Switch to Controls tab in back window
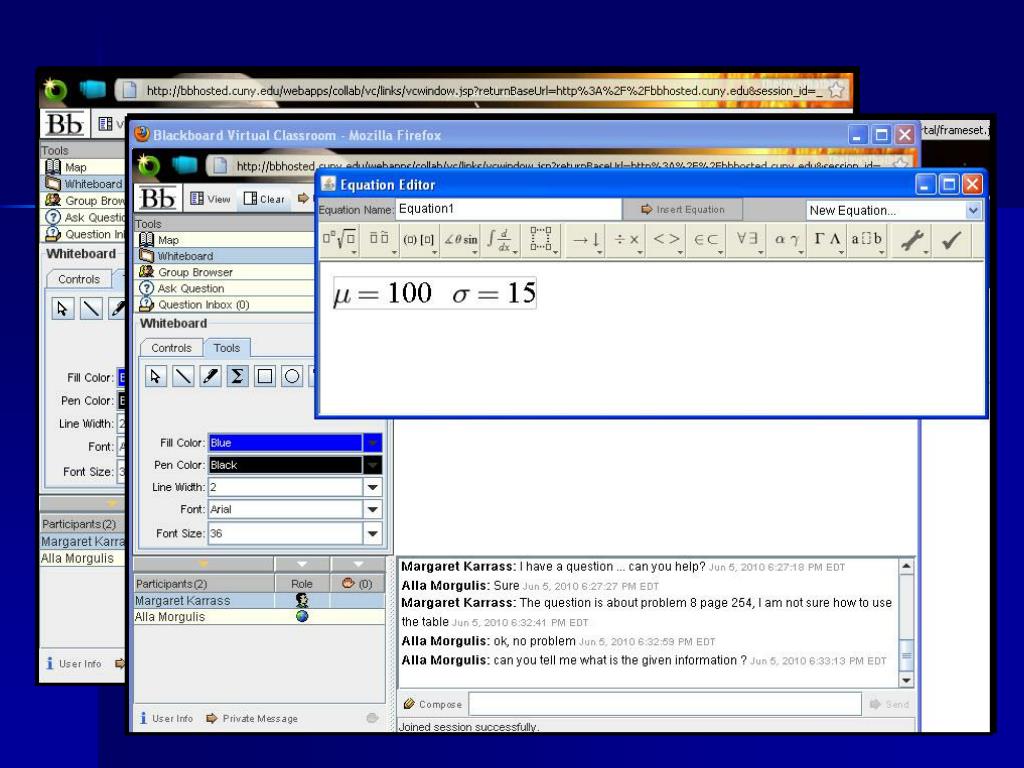The width and height of the screenshot is (1024, 768). coord(79,279)
